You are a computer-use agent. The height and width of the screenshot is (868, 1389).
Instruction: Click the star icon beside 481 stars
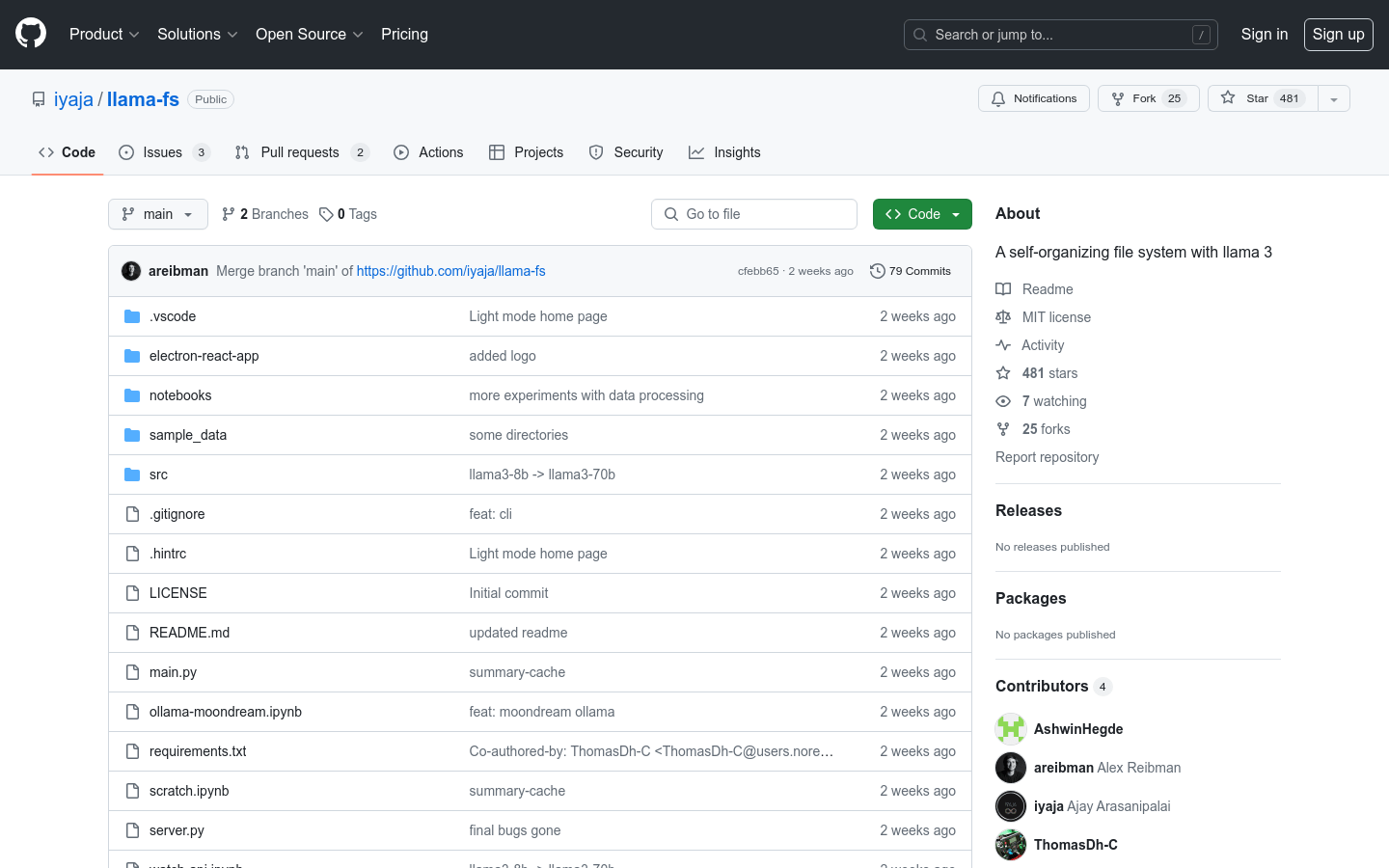point(1003,373)
